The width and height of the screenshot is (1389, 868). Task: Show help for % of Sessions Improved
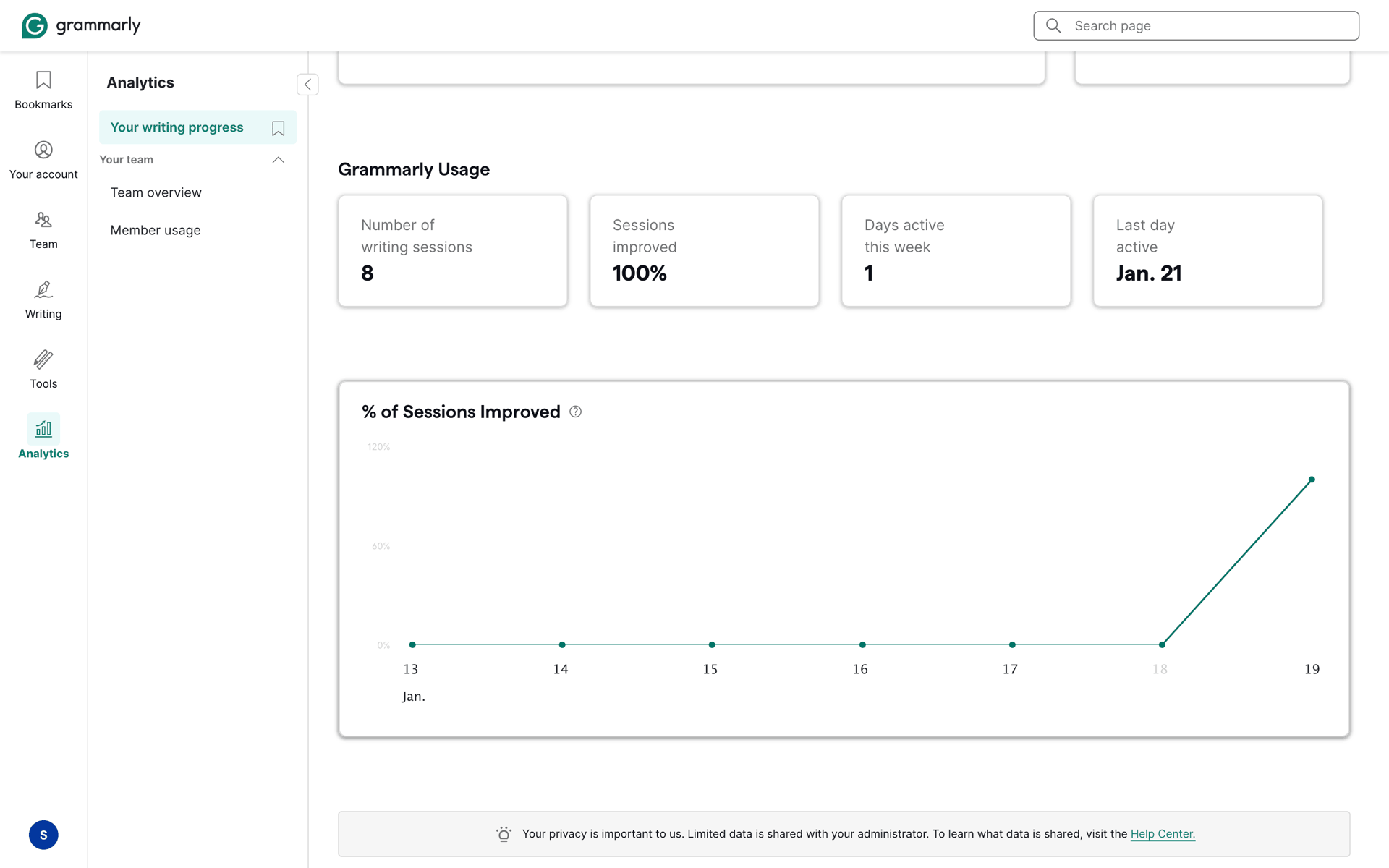pyautogui.click(x=575, y=412)
